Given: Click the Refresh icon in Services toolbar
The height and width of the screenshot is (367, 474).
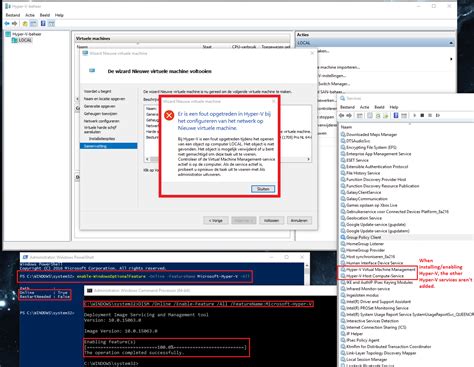Looking at the screenshot, I should pos(378,115).
